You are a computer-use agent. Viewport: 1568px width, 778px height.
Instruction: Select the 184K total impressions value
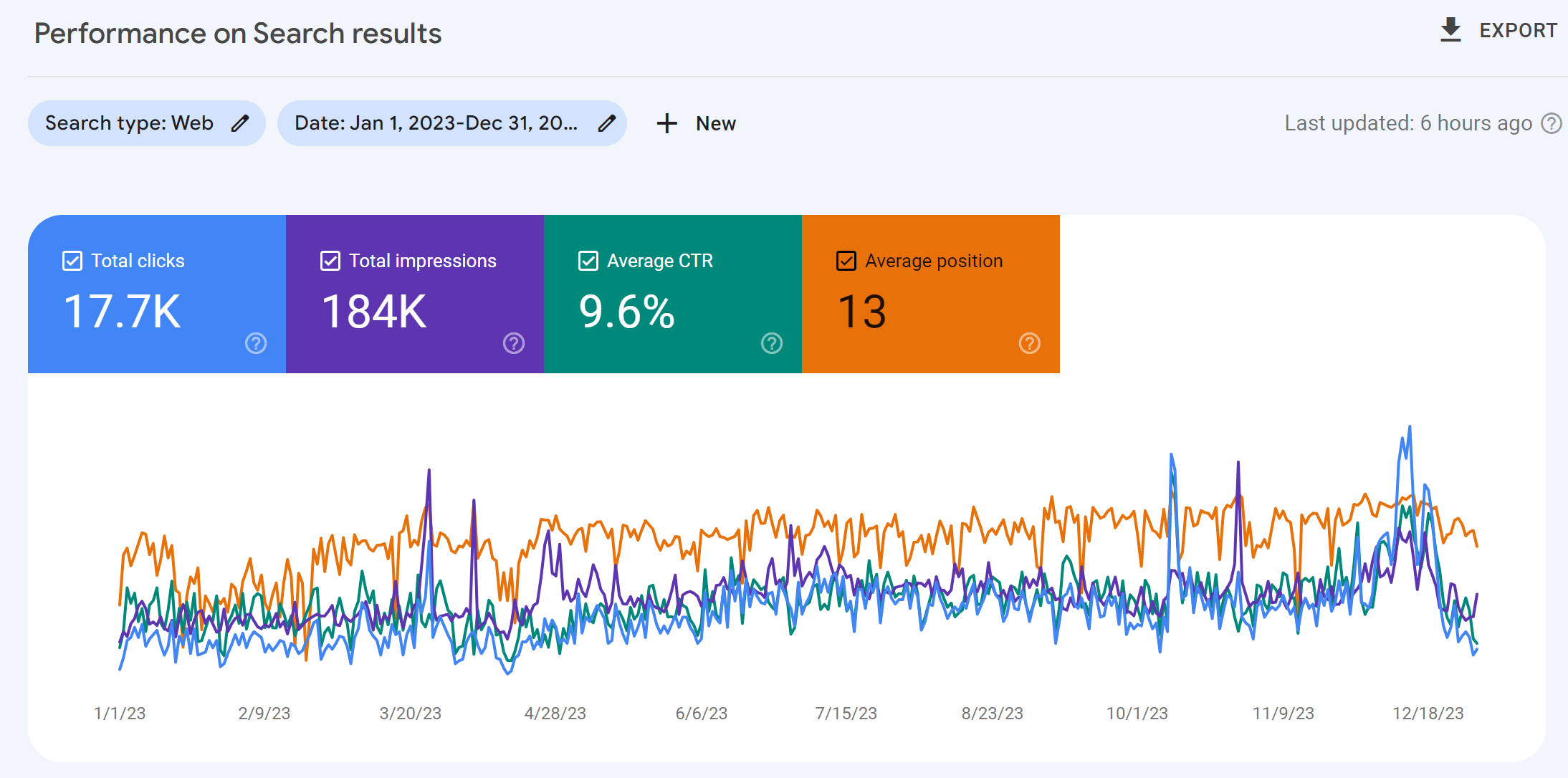(374, 312)
